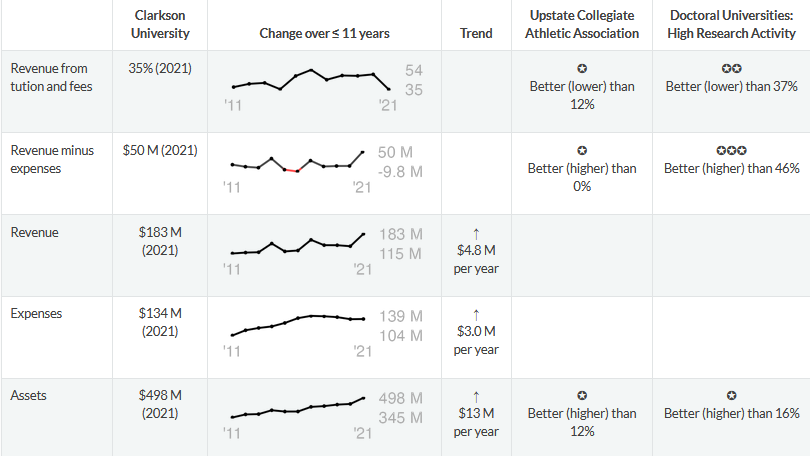Click the 'Change over ≤ 11 years' header
Viewport: 810px width, 456px height.
(x=324, y=33)
